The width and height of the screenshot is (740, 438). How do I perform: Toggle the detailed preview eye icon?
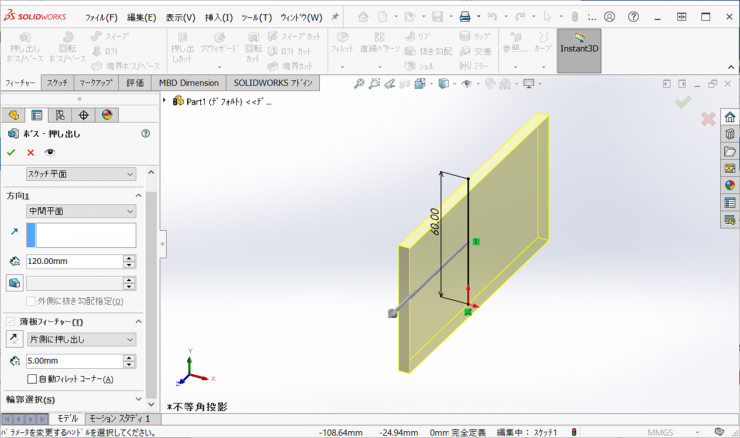pos(50,152)
